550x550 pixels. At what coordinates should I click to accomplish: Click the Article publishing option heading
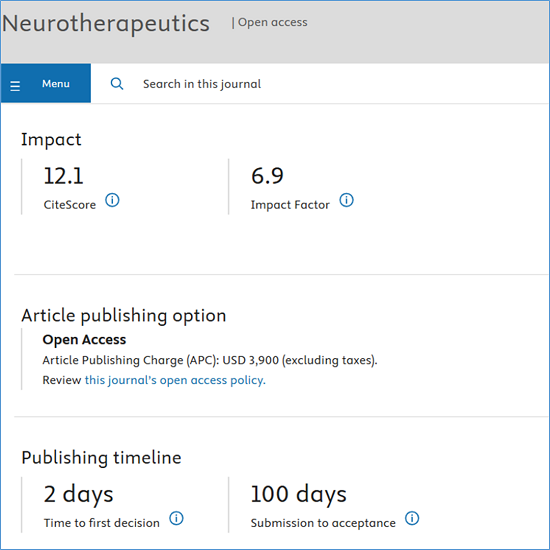pyautogui.click(x=124, y=316)
